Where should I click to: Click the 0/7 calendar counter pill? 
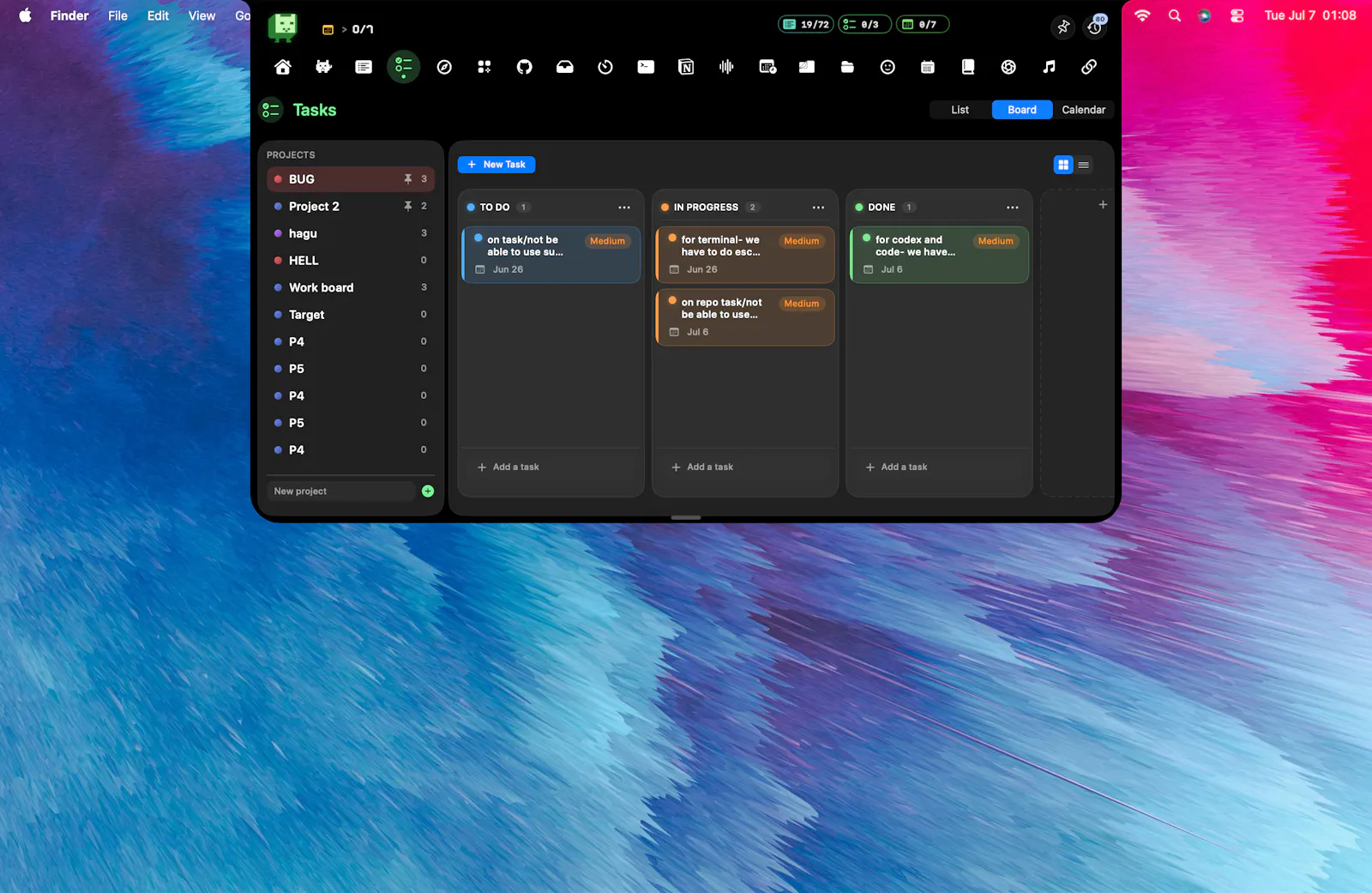923,24
